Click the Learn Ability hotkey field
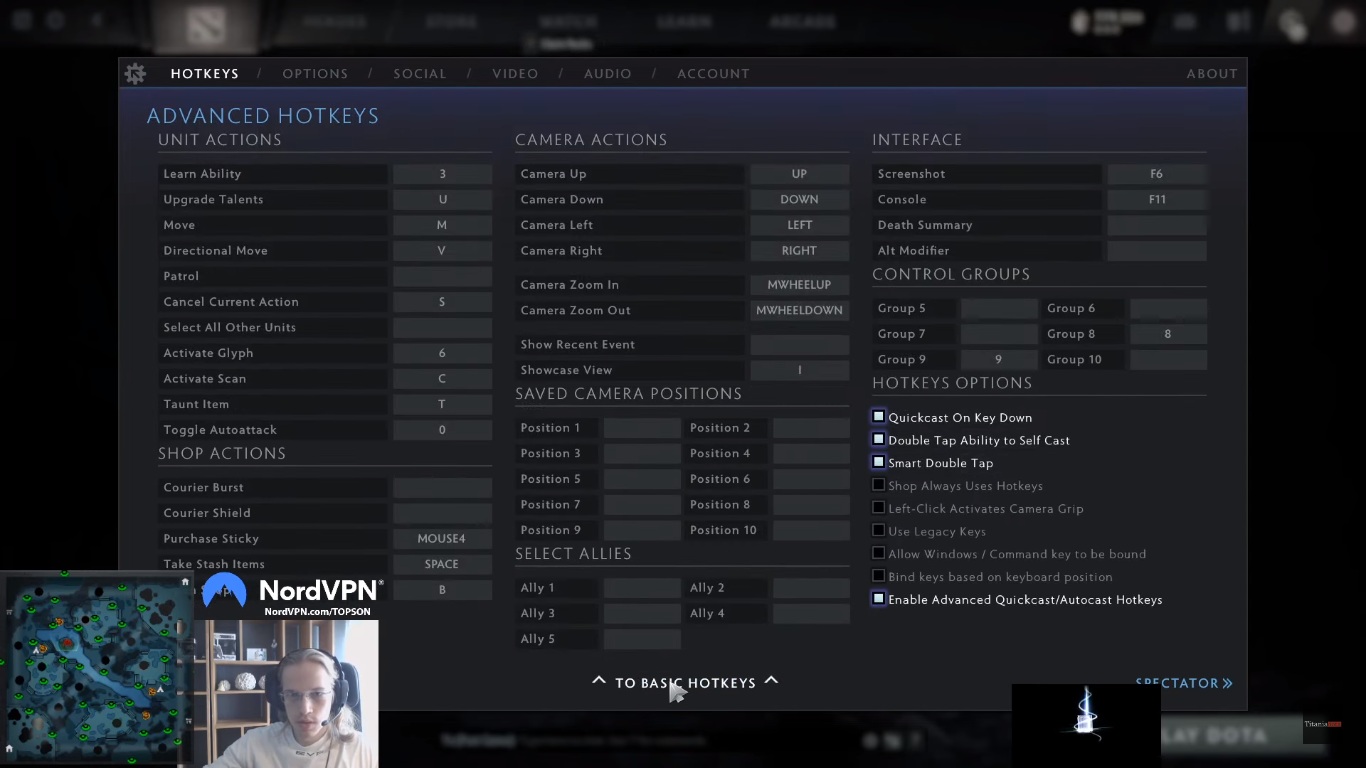Viewport: 1366px width, 768px height. pos(442,174)
